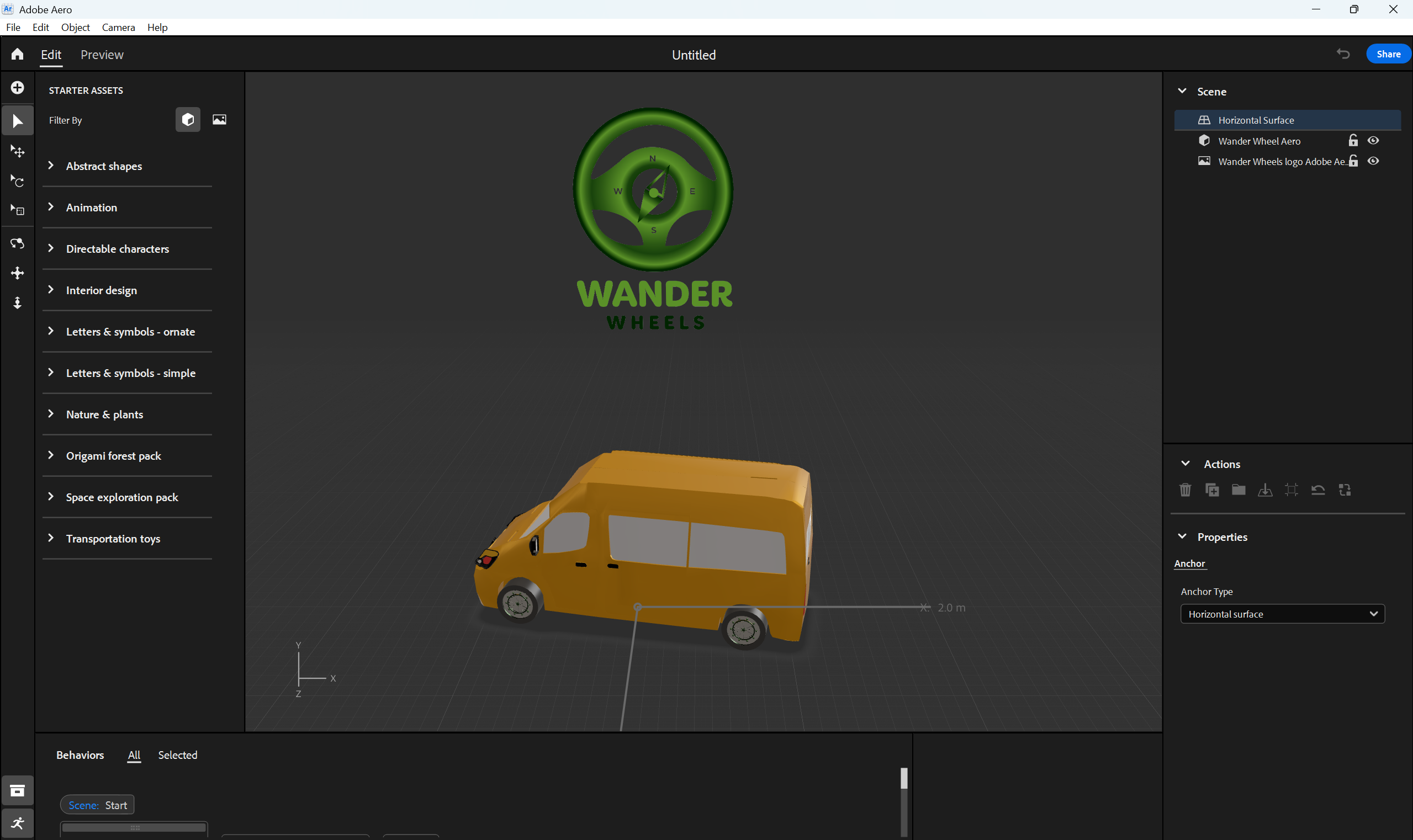
Task: Select the Anchor properties tab
Action: point(1189,563)
